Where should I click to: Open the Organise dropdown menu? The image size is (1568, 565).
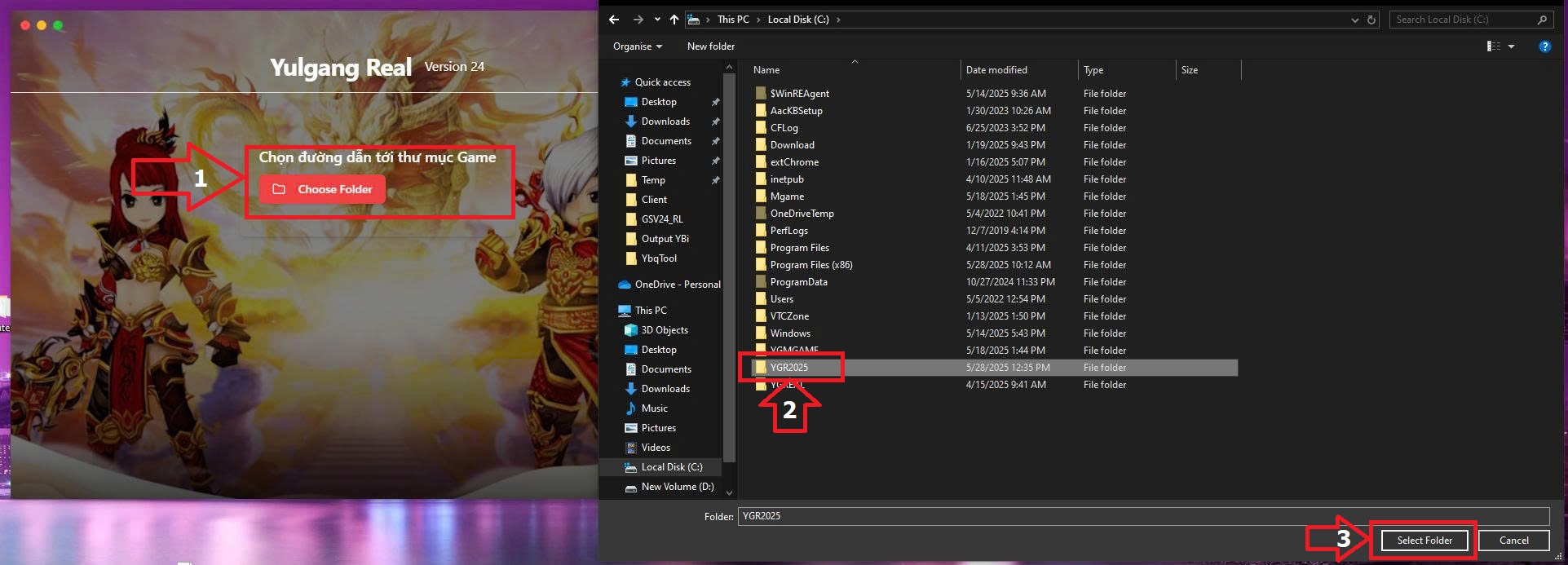tap(637, 46)
